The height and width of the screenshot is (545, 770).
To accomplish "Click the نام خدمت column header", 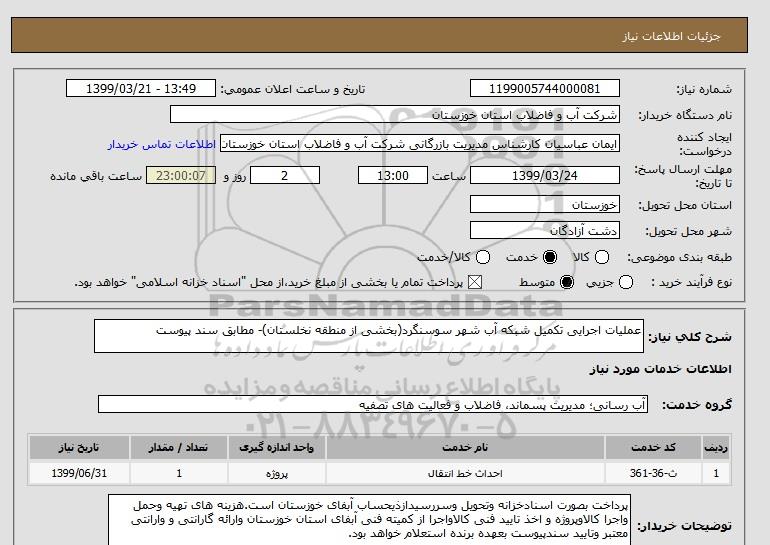I will 465,447.
